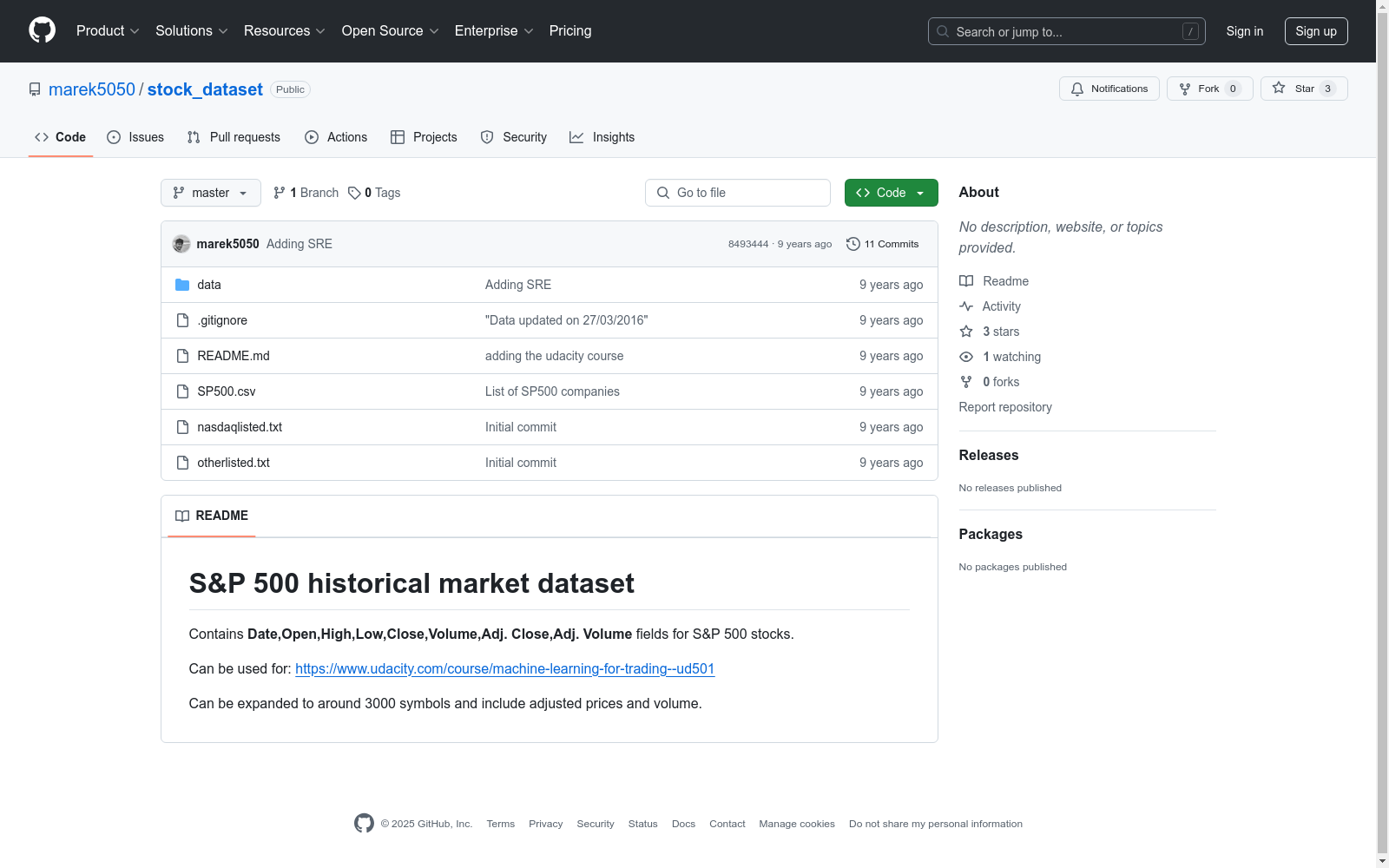This screenshot has width=1389, height=868.
Task: Click the file icon next to SP500.csv
Action: [x=182, y=391]
